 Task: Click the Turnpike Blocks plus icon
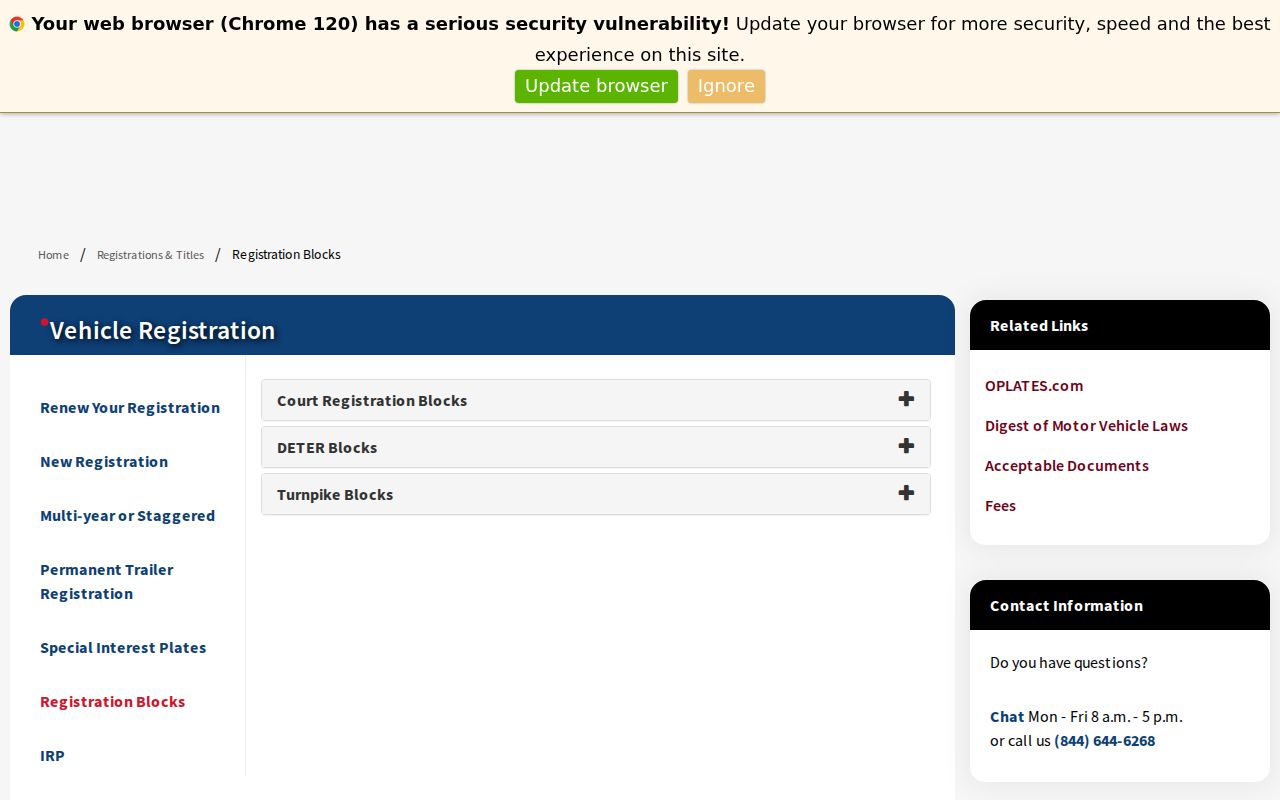(x=906, y=493)
